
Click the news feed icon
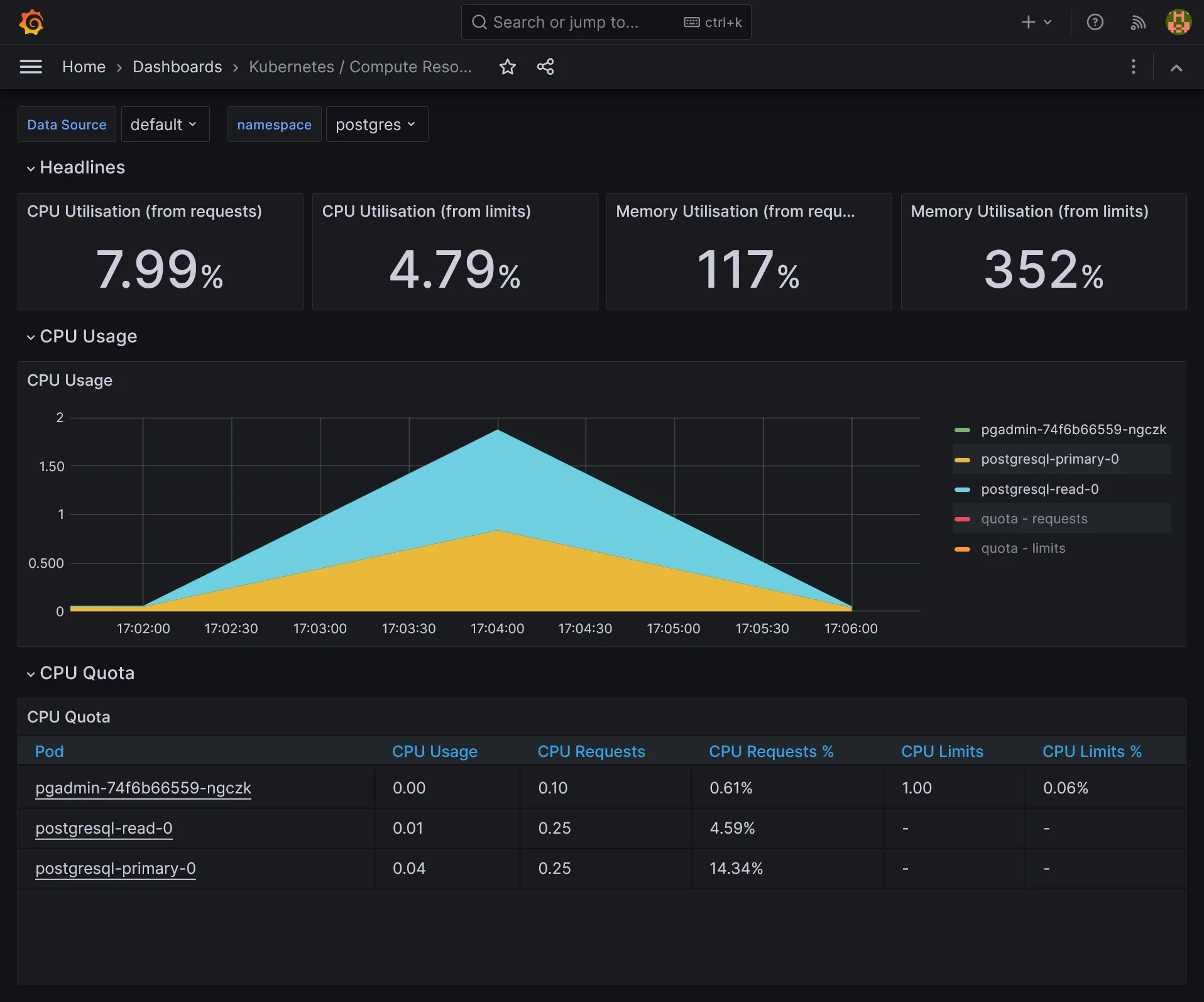(1137, 22)
